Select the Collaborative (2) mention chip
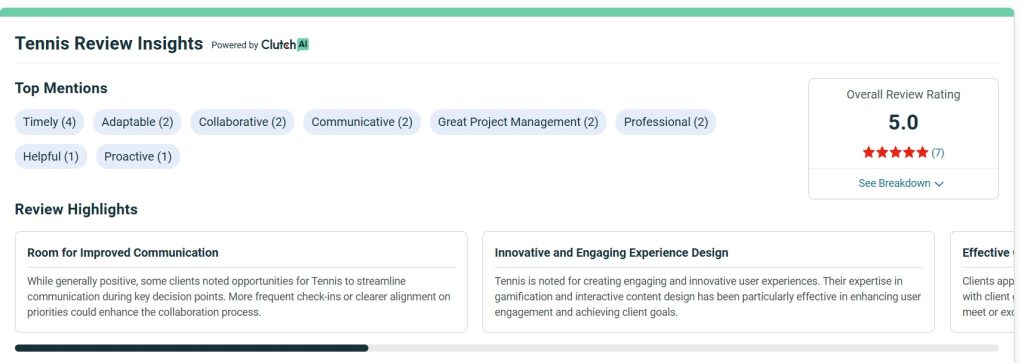Screen dimensions: 1024x363 tap(242, 122)
